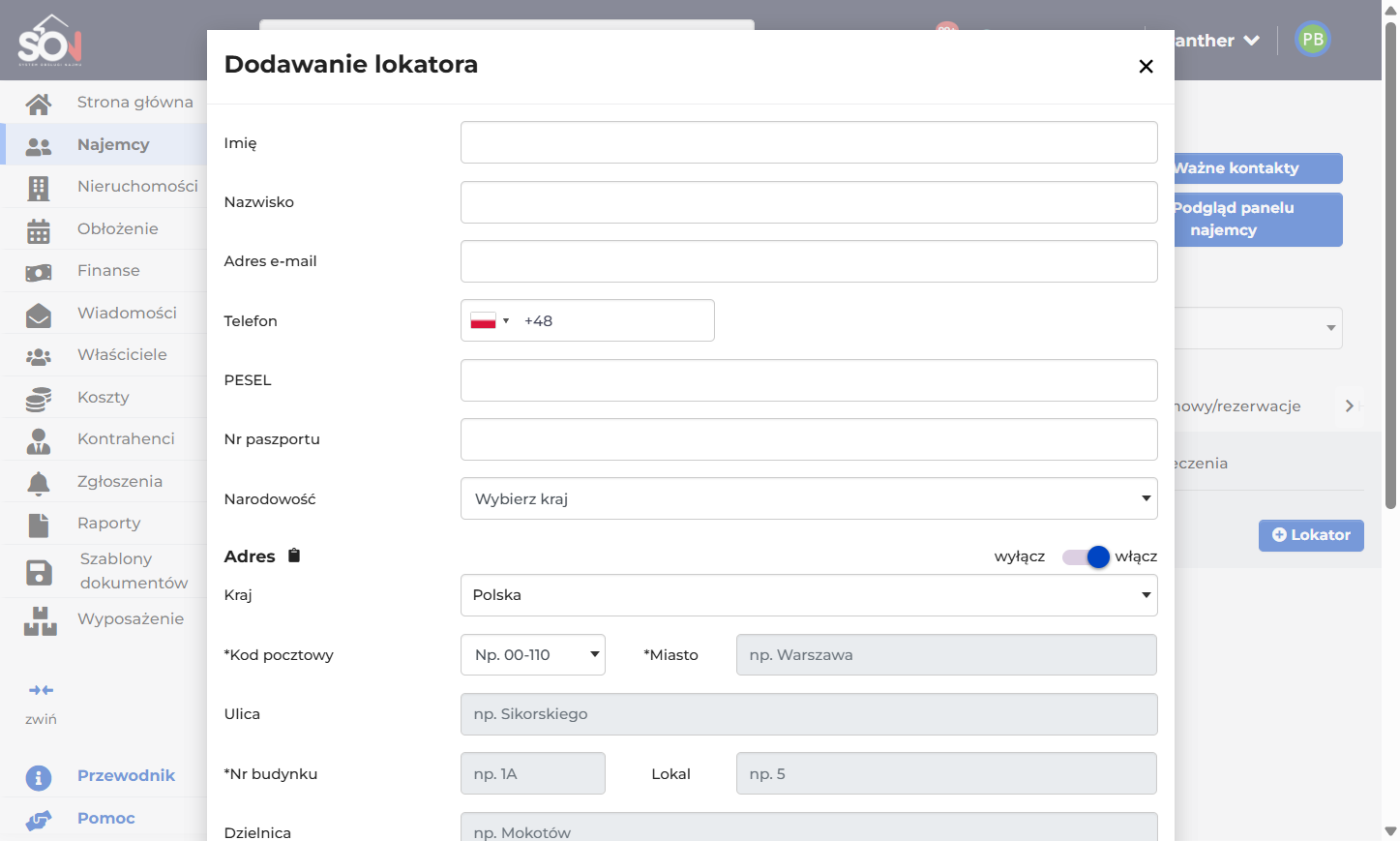The width and height of the screenshot is (1400, 841).
Task: Expand the user account menu chevron
Action: click(1252, 41)
